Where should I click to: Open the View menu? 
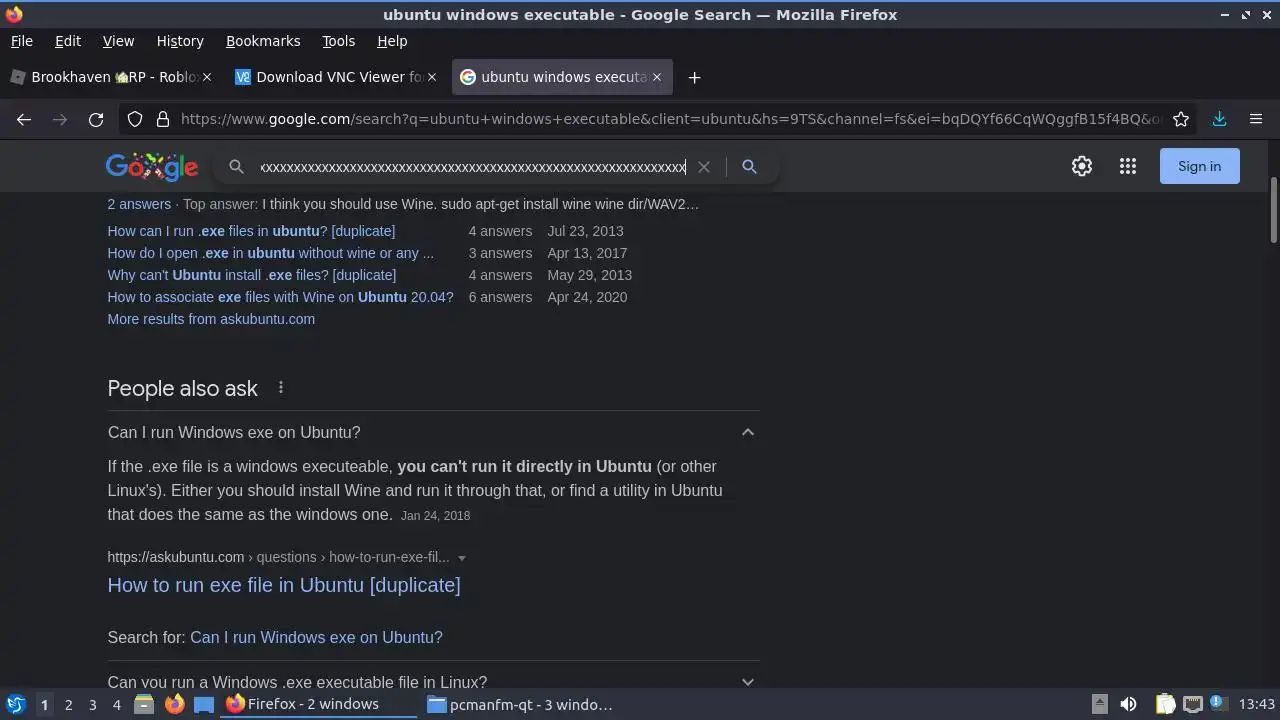tap(118, 41)
